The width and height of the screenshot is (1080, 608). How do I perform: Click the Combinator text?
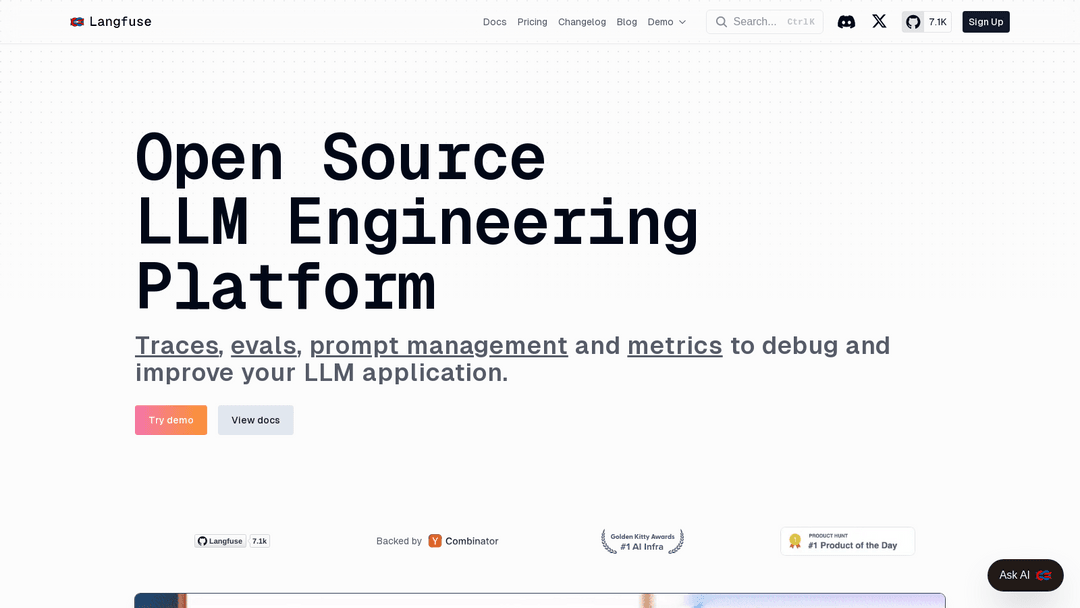tap(472, 541)
